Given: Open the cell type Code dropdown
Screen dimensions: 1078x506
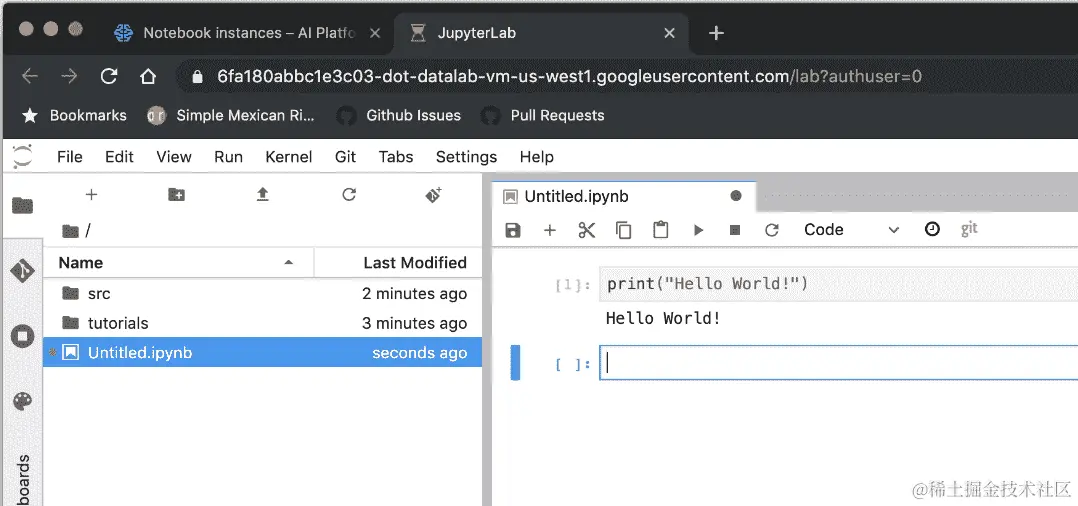Looking at the screenshot, I should pos(852,230).
